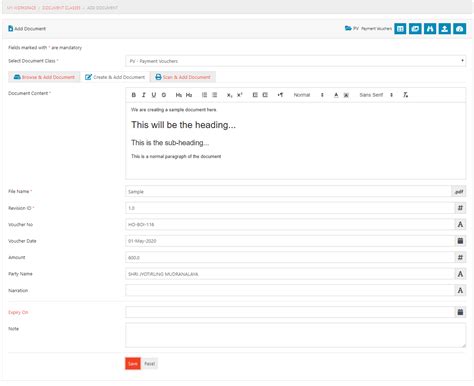Screen dimensions: 474x386
Task: Apply subscript formatting
Action: 229,95
